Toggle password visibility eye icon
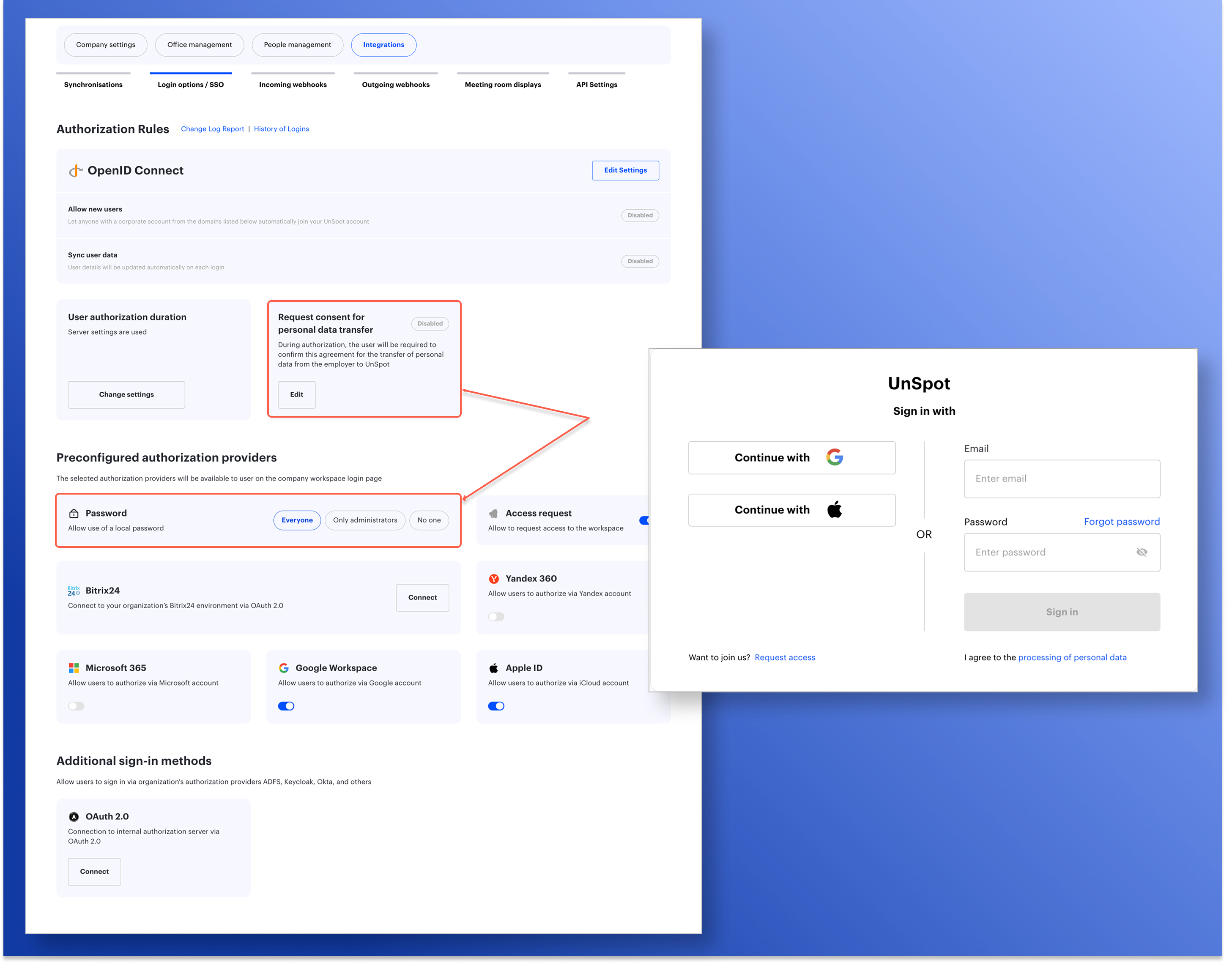The width and height of the screenshot is (1232, 968). click(x=1142, y=552)
